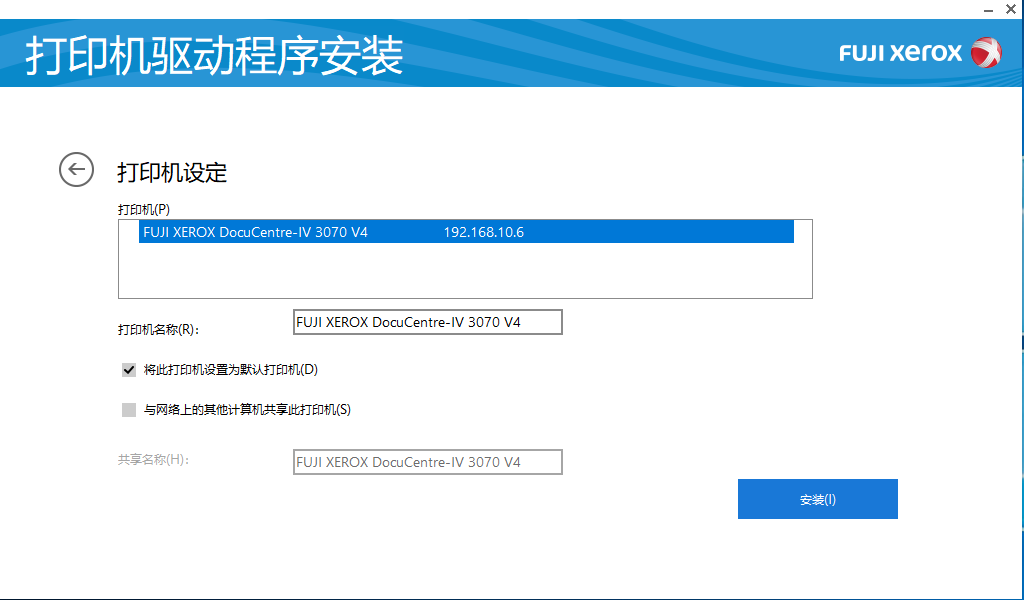Image resolution: width=1024 pixels, height=600 pixels.
Task: Enable the 与网络上的其他计算机共享此打印机 checkbox
Action: (129, 409)
